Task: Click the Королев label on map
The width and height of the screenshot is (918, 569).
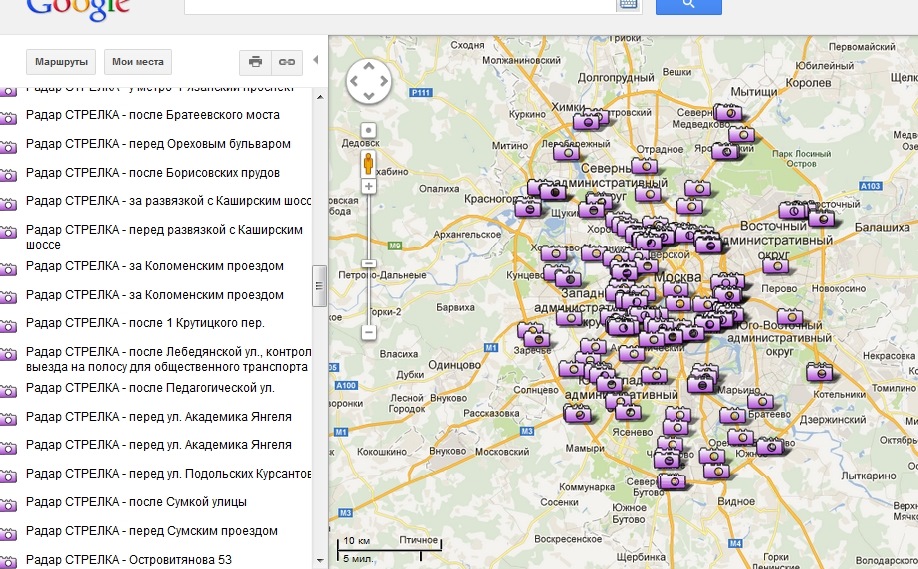Action: coord(808,83)
